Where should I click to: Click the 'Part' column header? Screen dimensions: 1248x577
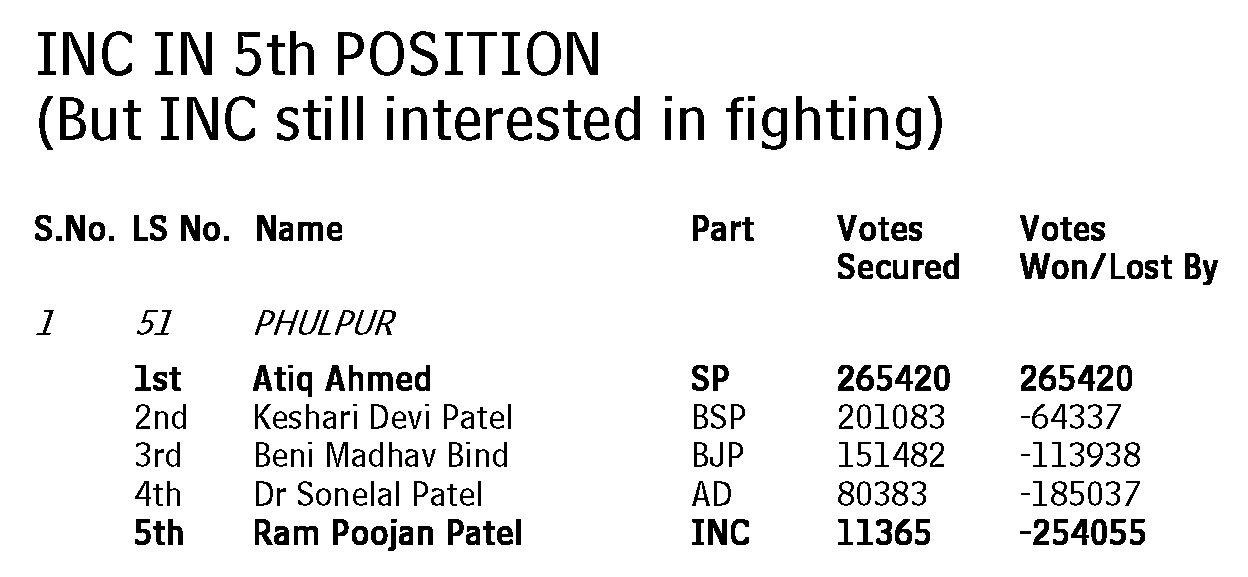coord(722,230)
